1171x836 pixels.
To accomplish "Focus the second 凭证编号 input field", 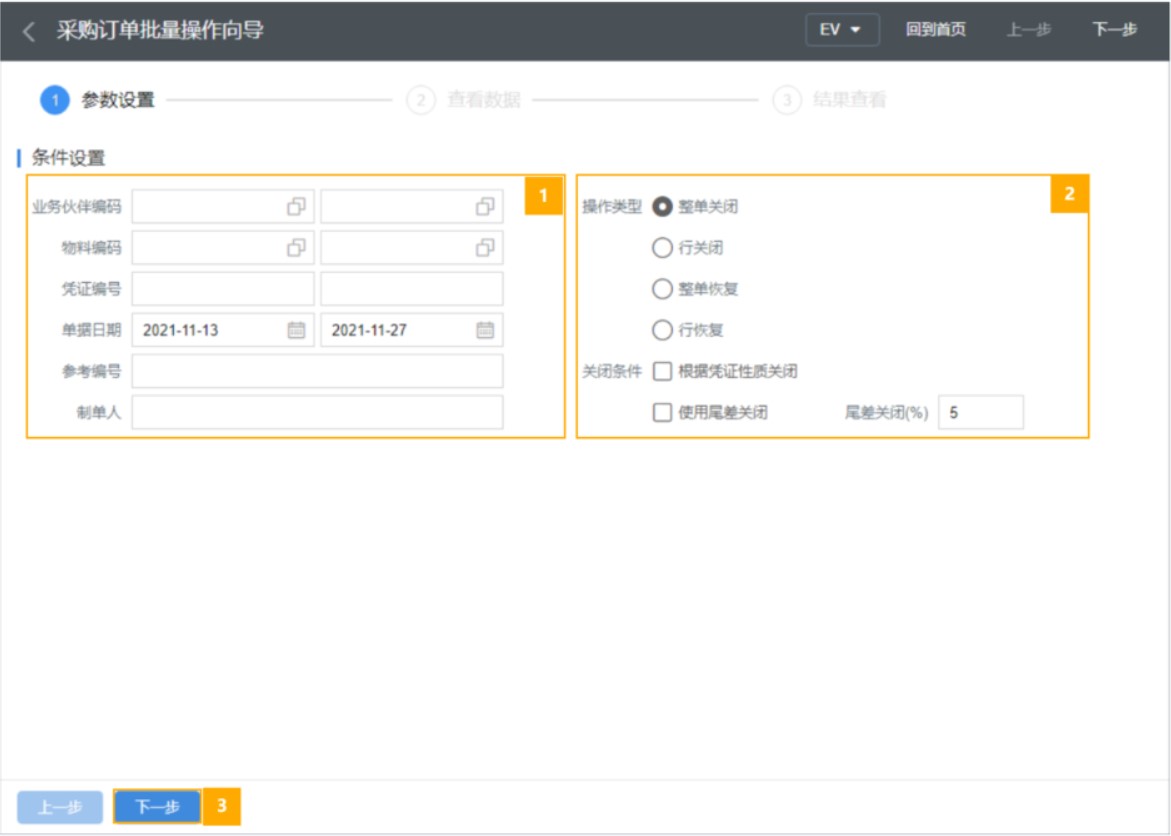I will [x=412, y=289].
